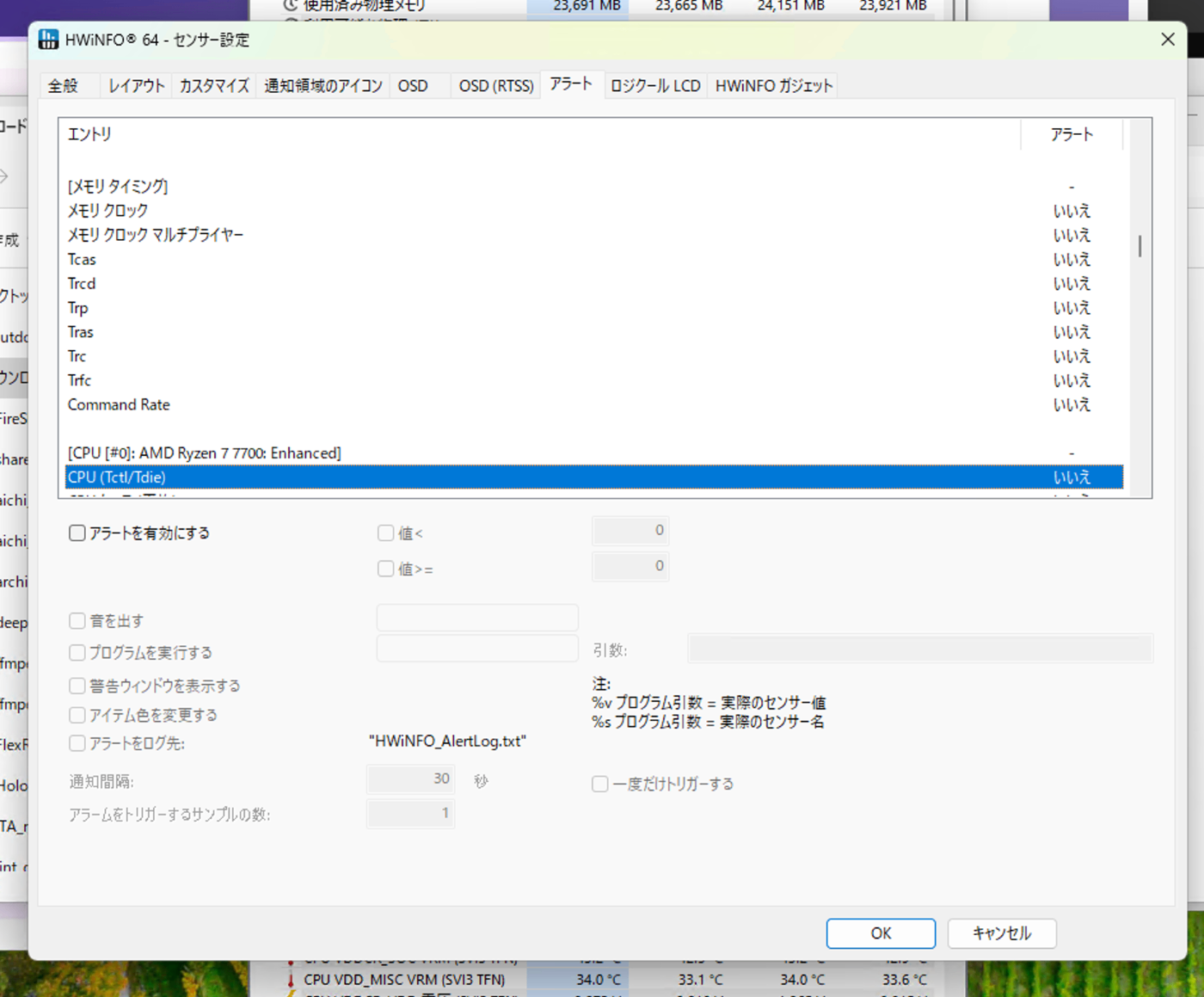This screenshot has height=997, width=1204.
Task: Select the メモリ クロック entry
Action: 594,211
